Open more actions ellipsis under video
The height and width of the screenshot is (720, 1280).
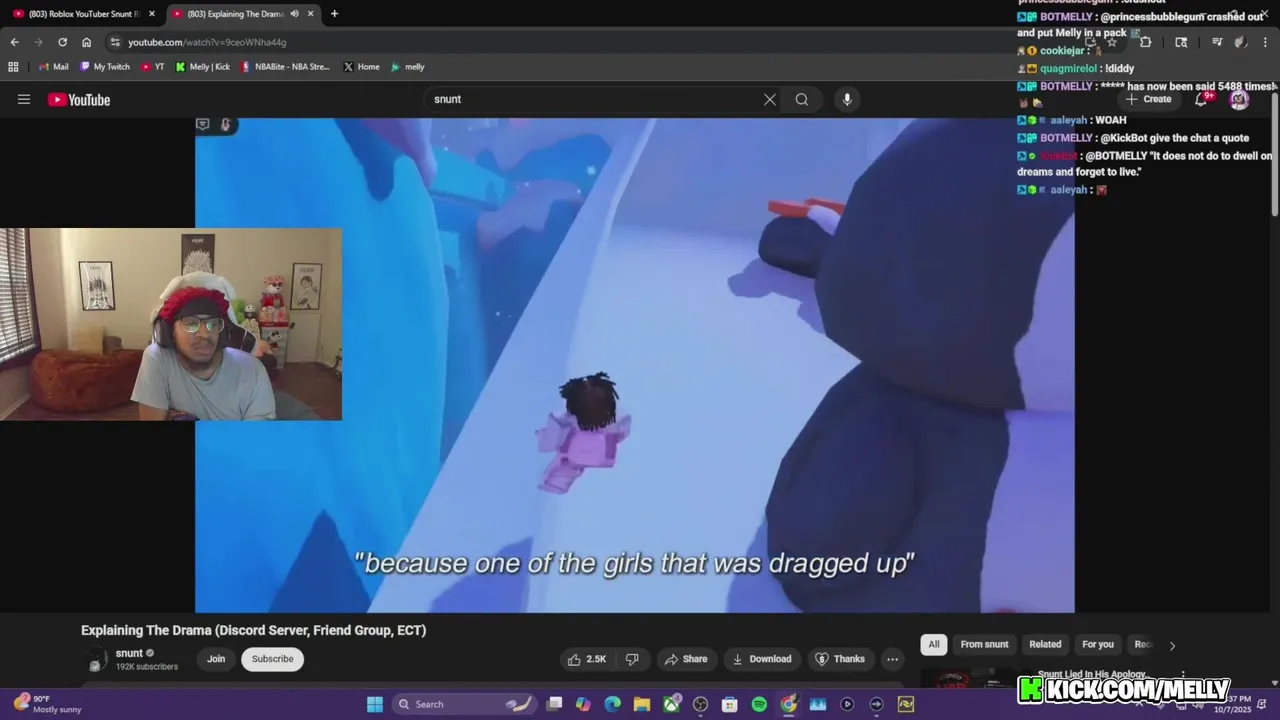click(892, 659)
